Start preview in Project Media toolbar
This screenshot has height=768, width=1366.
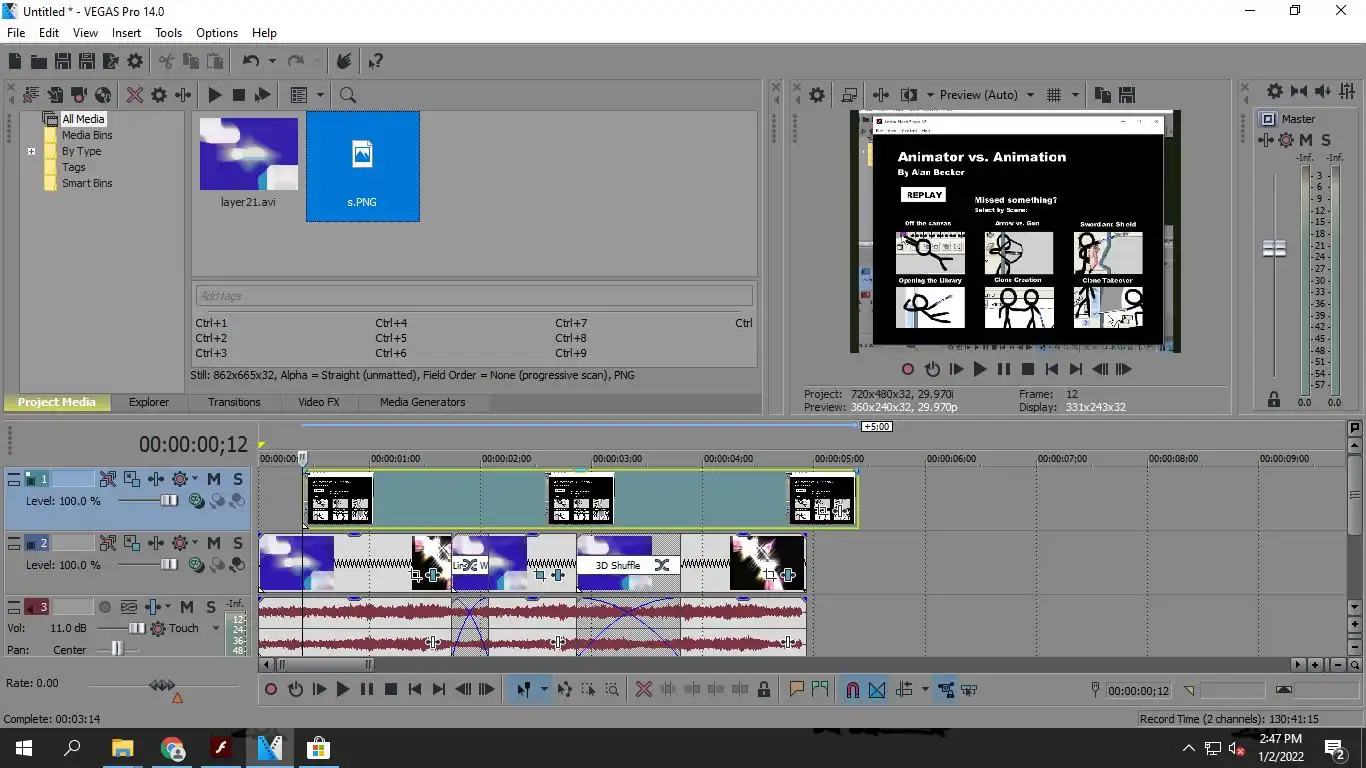(214, 95)
